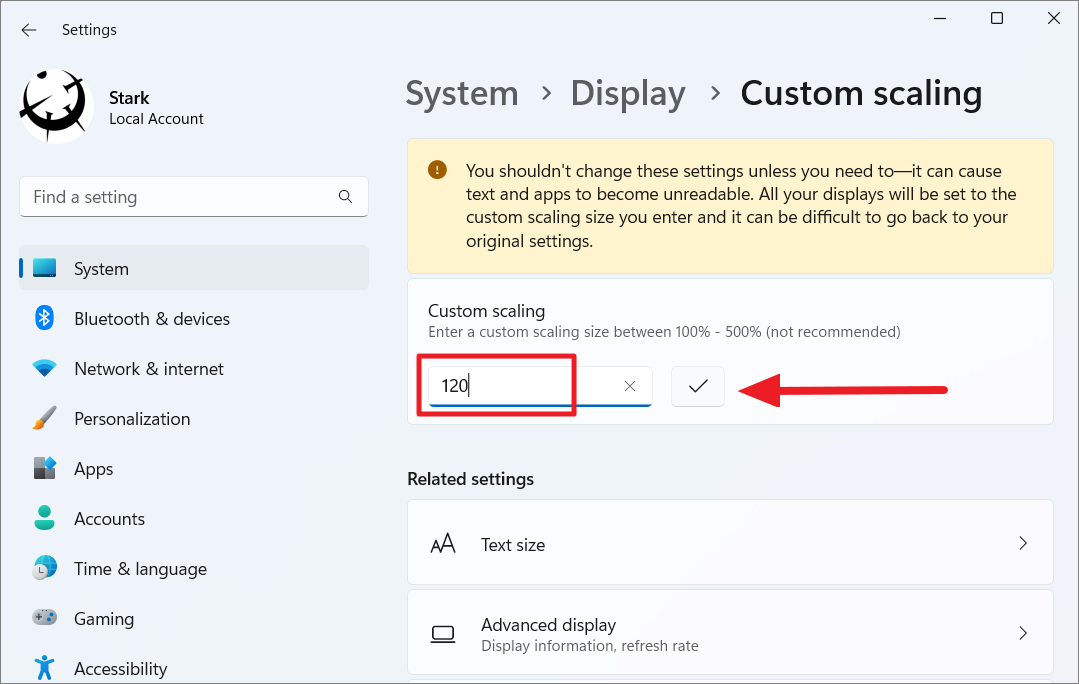1079x684 pixels.
Task: Select the Network & internet globe icon
Action: (x=44, y=368)
